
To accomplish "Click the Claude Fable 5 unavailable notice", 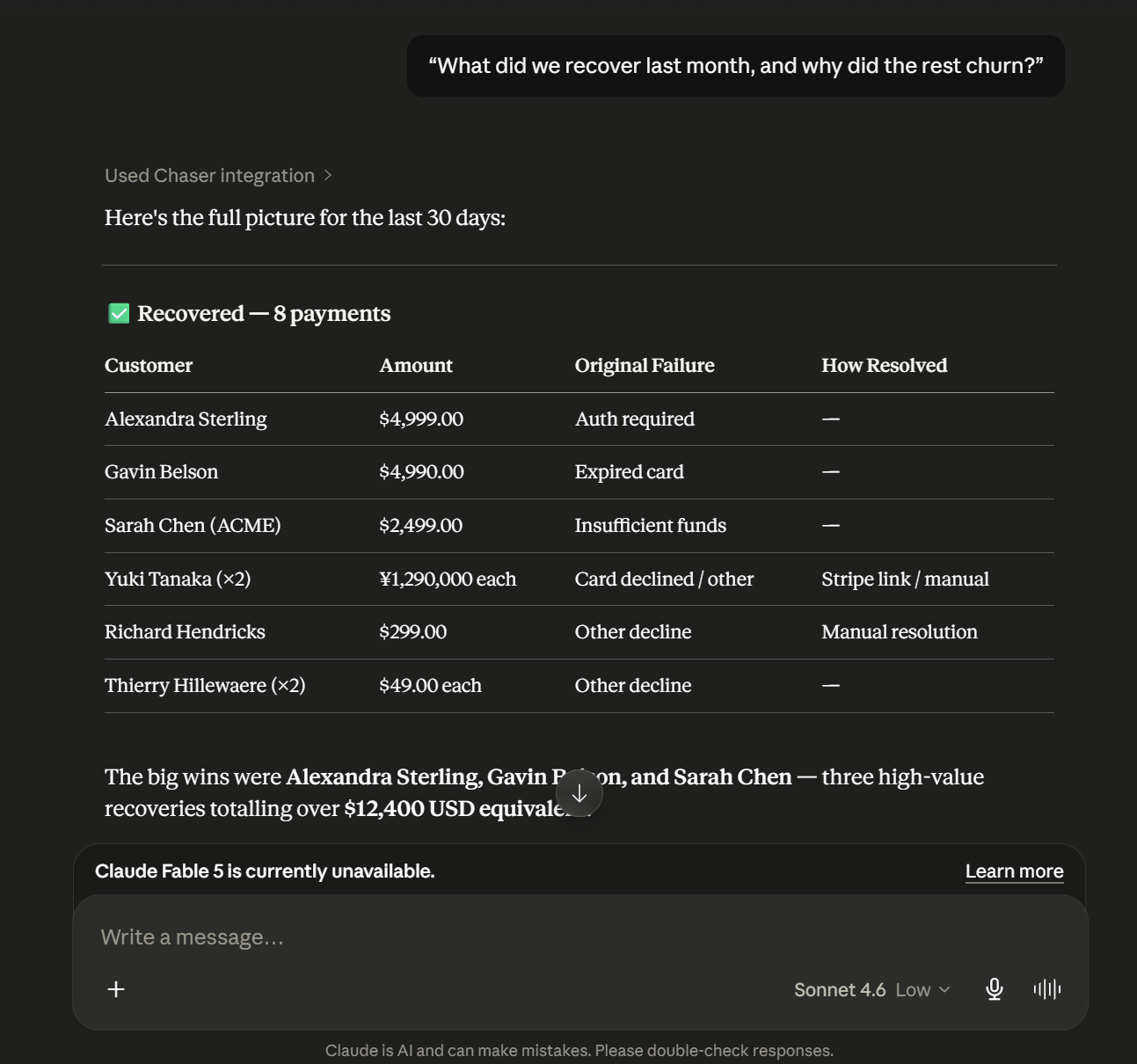I will (265, 871).
